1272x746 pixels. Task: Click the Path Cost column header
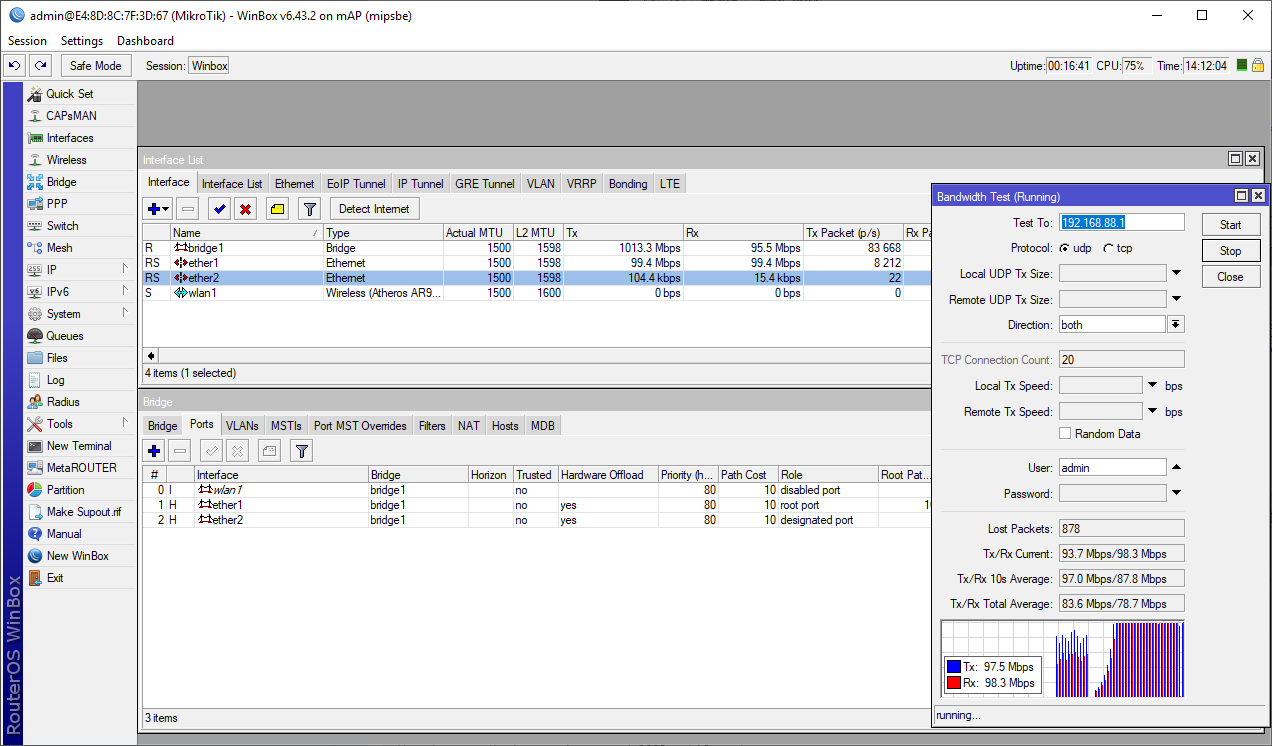click(x=747, y=475)
